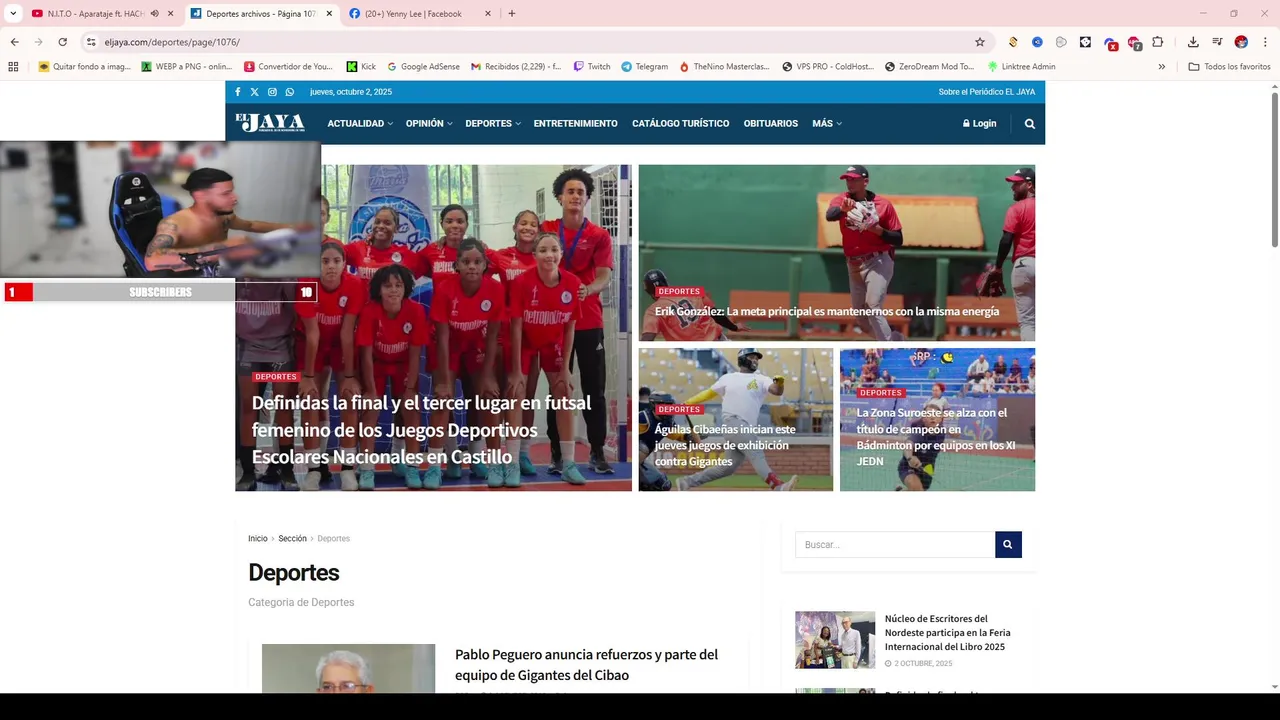Screen dimensions: 1280x720
Task: Open a new browser tab
Action: point(512,14)
